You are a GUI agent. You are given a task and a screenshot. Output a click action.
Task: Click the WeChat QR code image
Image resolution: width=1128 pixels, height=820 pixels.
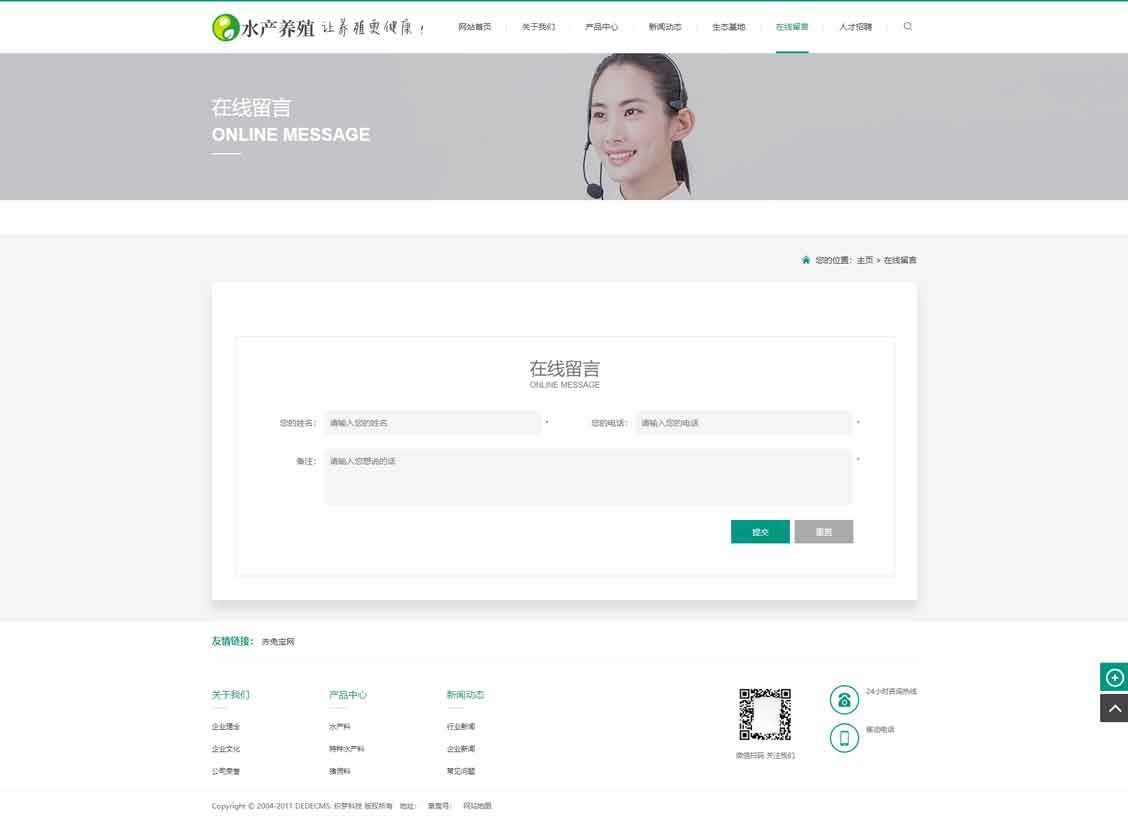pos(765,714)
